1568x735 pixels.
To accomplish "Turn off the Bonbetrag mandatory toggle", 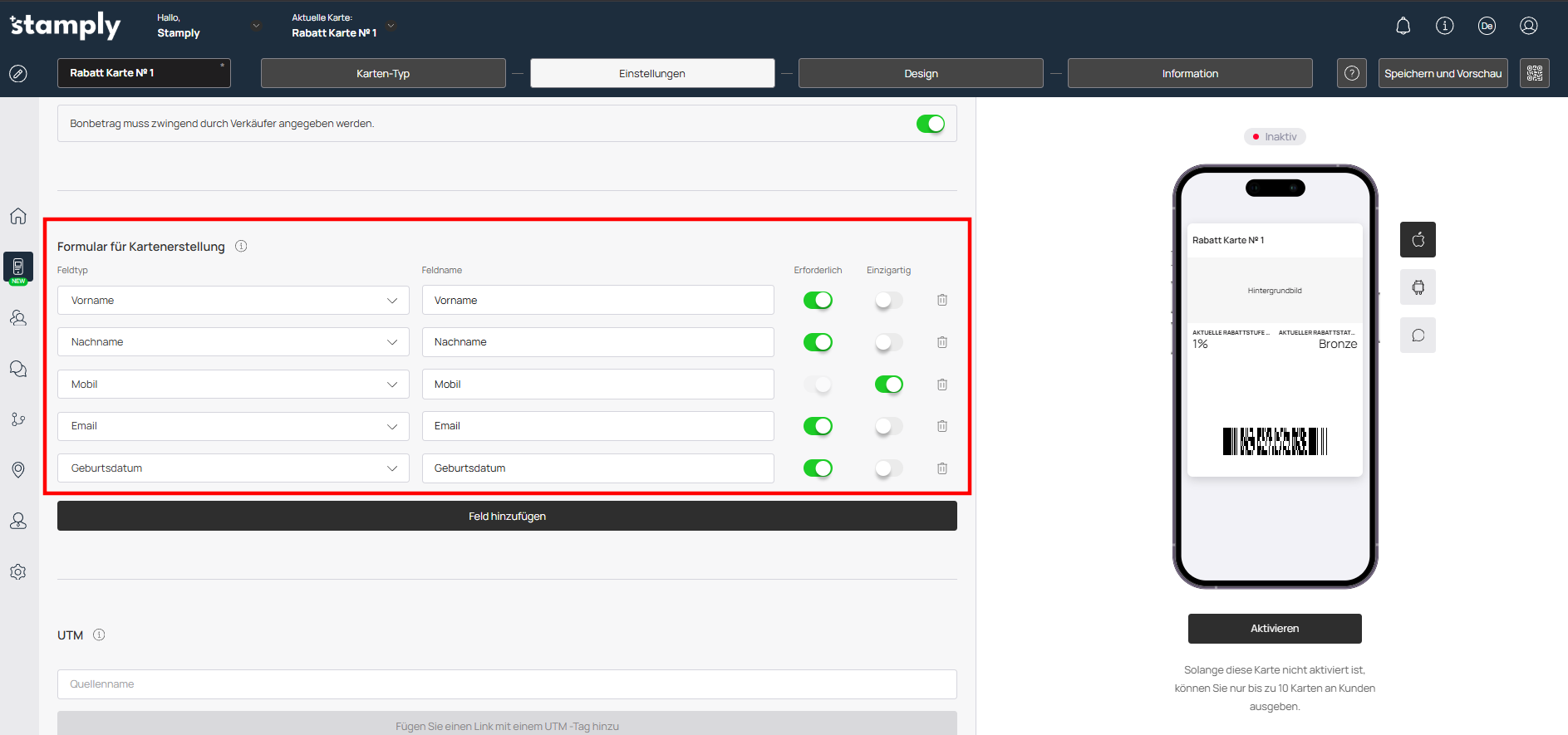I will click(930, 124).
